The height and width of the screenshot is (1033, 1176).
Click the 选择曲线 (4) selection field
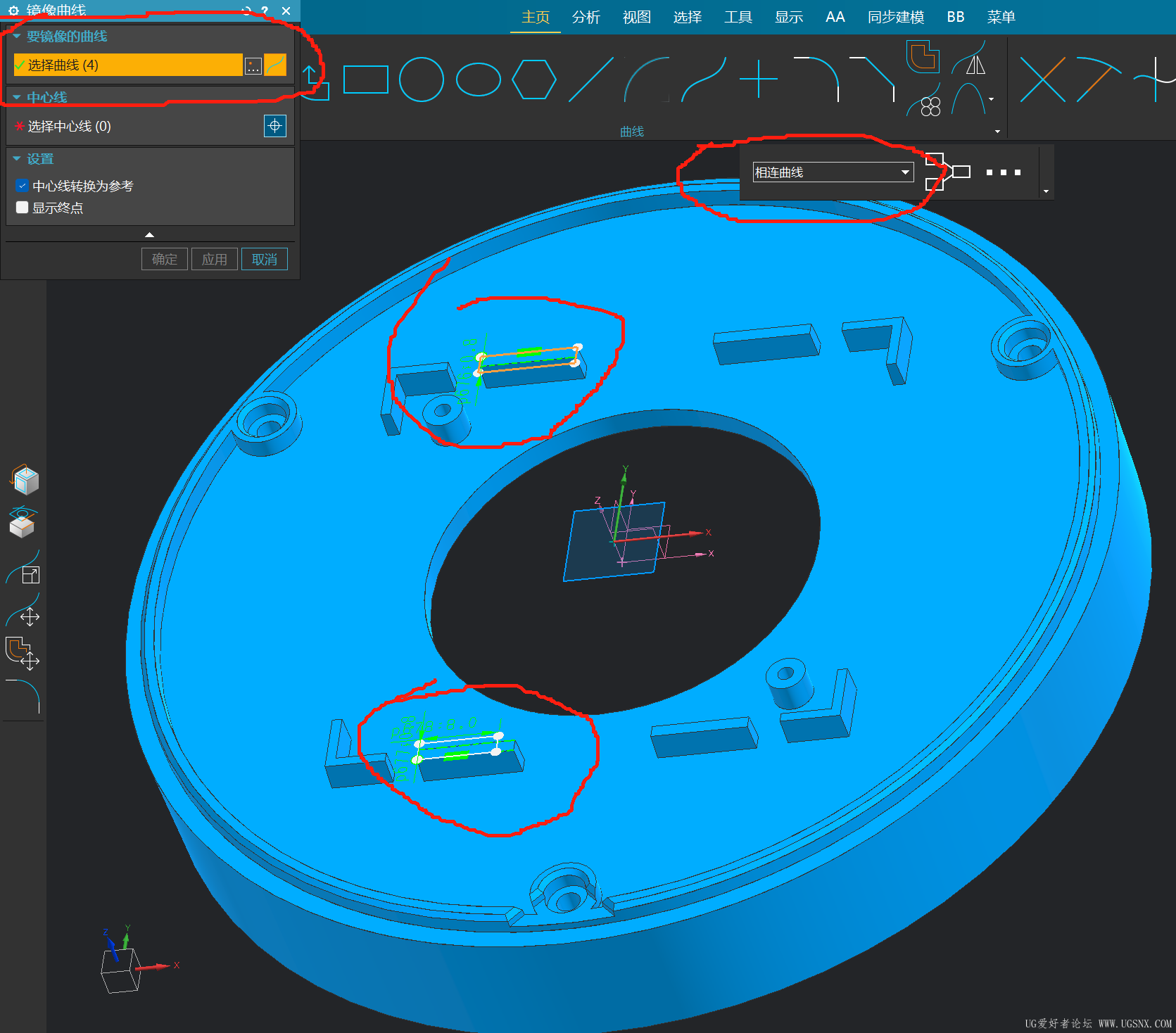point(128,65)
